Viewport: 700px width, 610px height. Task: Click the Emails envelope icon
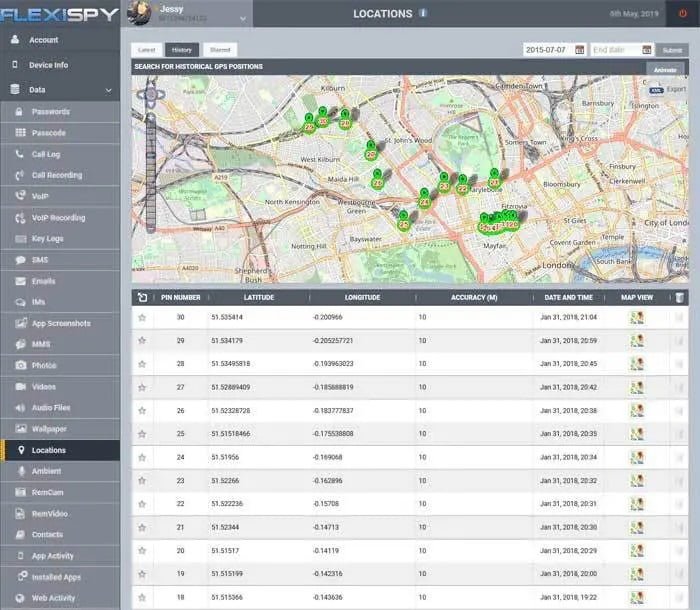pos(21,281)
